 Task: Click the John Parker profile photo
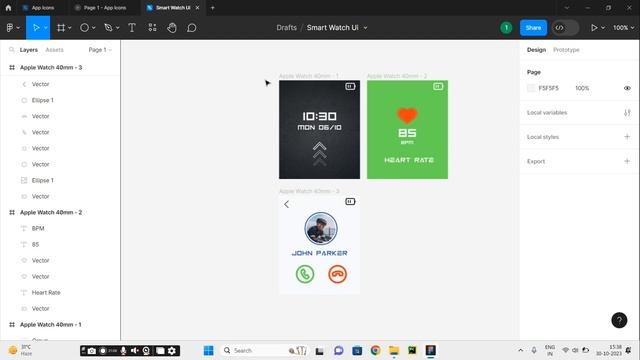pos(321,229)
